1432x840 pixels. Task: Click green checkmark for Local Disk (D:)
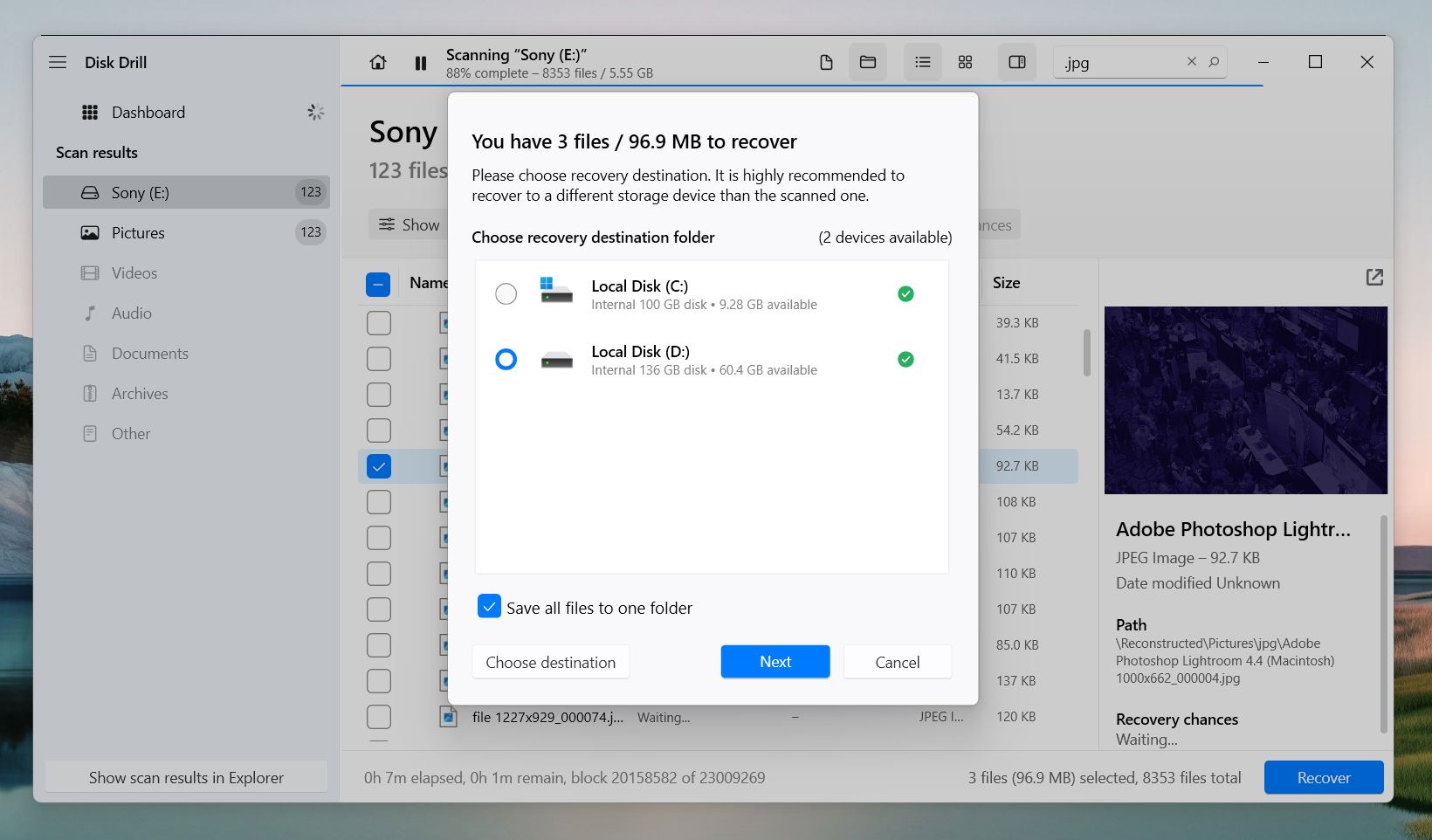[905, 359]
